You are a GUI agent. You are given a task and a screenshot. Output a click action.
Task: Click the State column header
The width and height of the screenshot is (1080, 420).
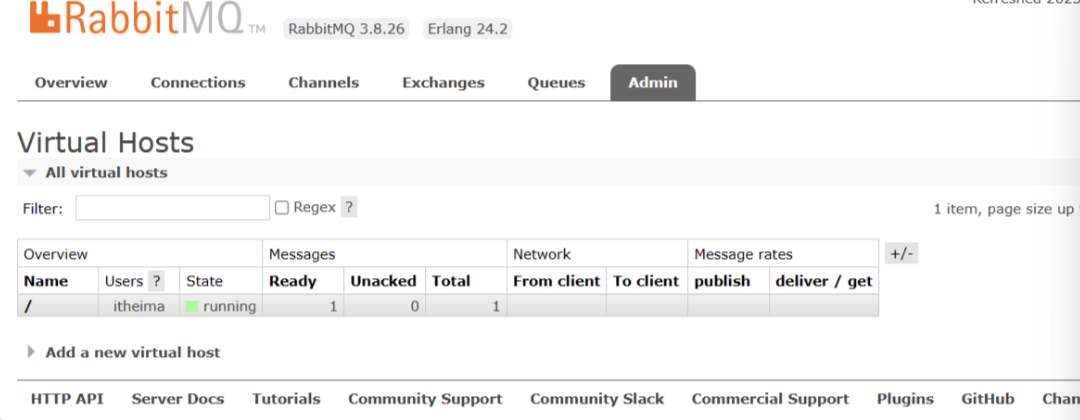pyautogui.click(x=205, y=281)
